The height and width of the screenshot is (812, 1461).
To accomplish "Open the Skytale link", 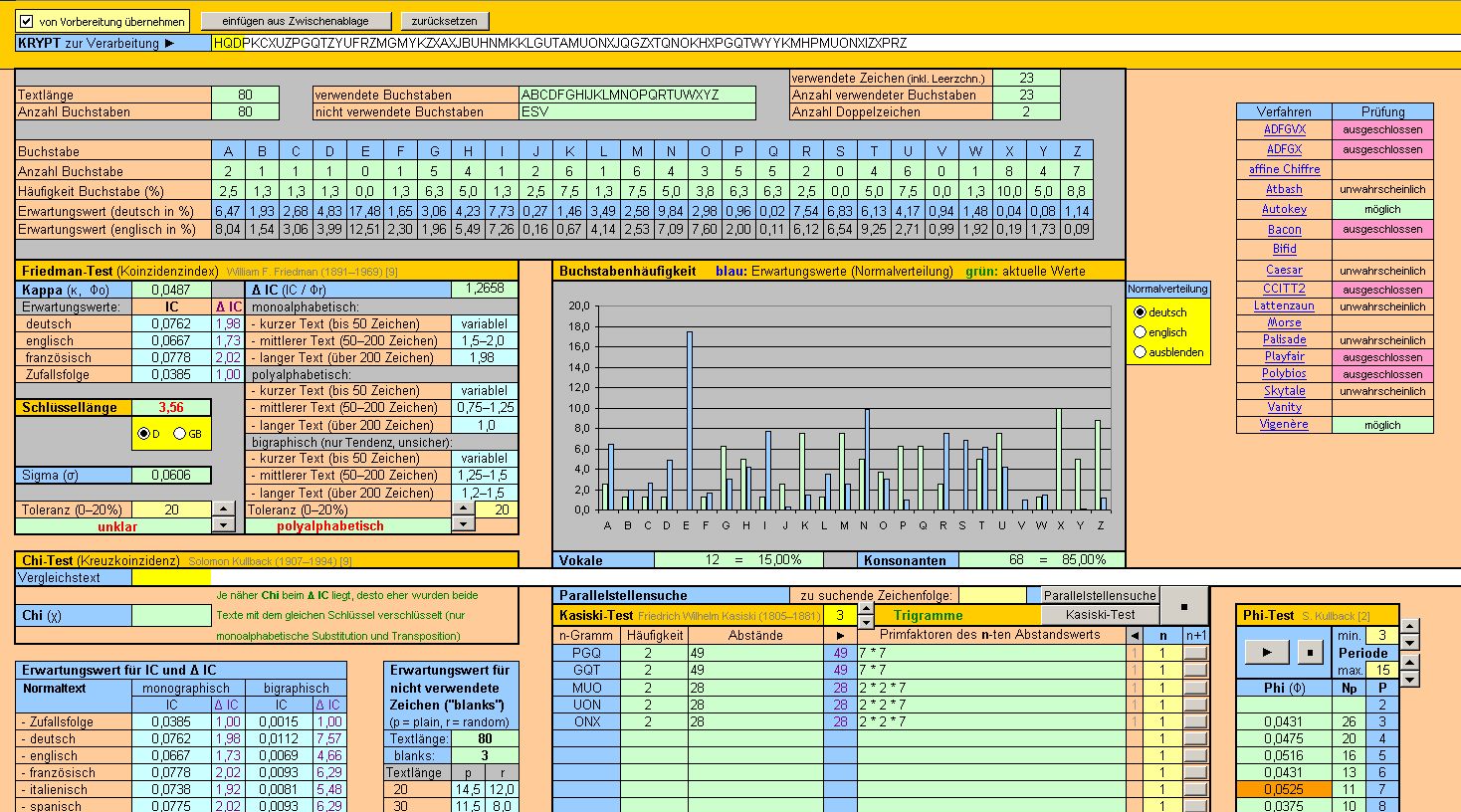I will [1284, 390].
